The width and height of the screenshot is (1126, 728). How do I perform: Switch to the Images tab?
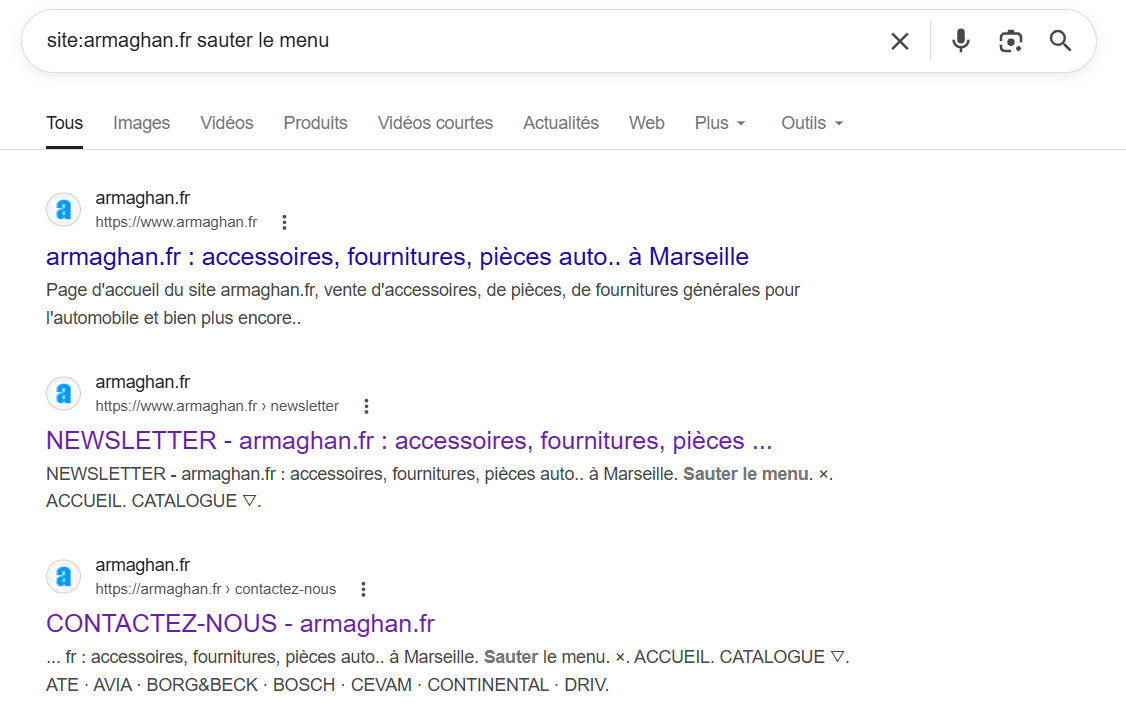pos(141,123)
